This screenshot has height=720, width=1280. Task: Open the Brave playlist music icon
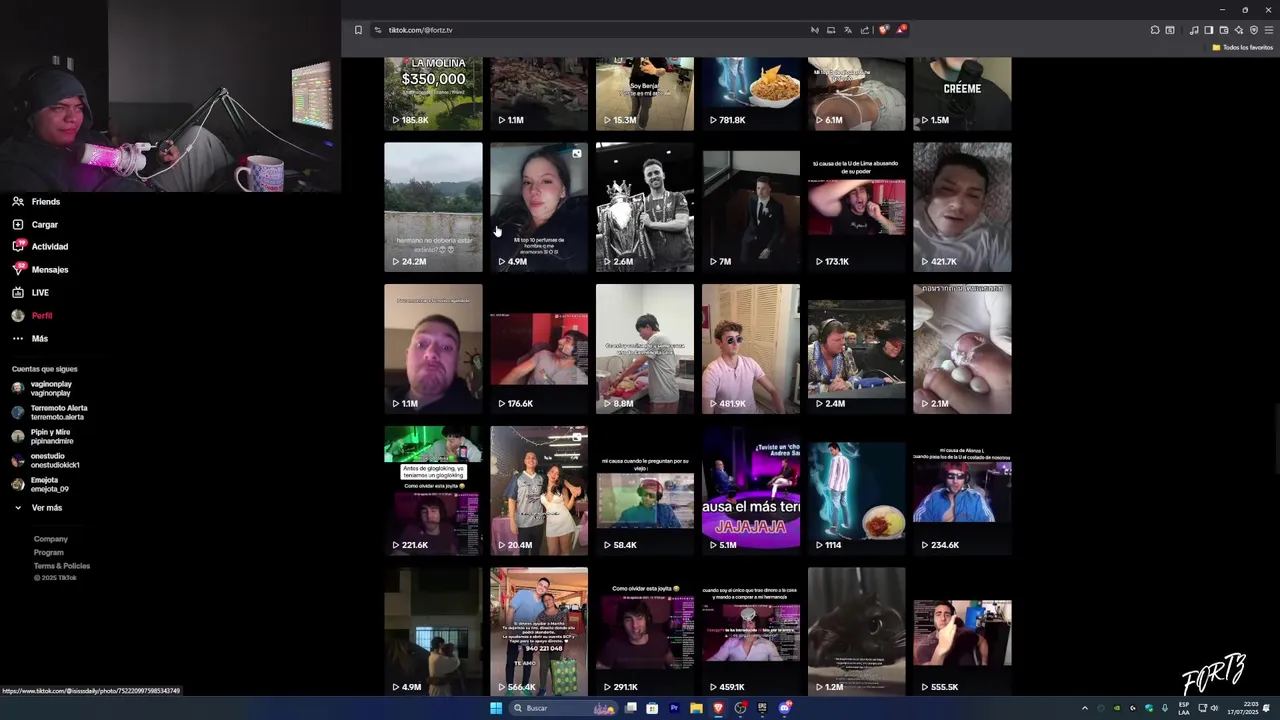[1194, 30]
